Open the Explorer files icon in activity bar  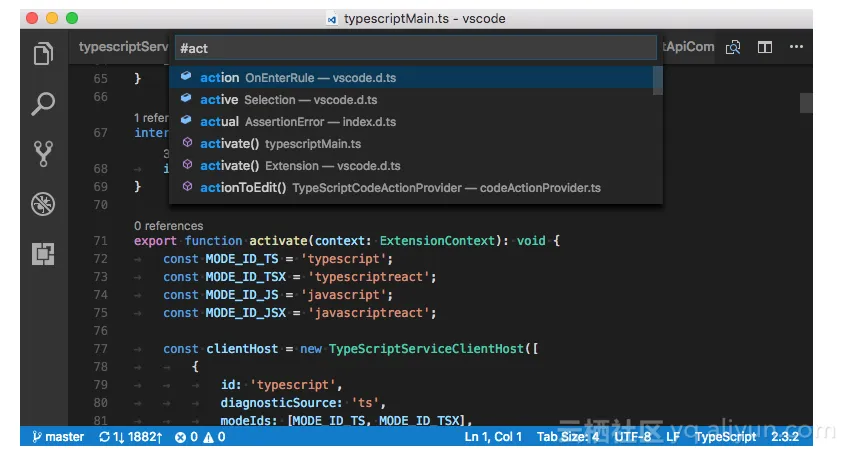click(43, 54)
